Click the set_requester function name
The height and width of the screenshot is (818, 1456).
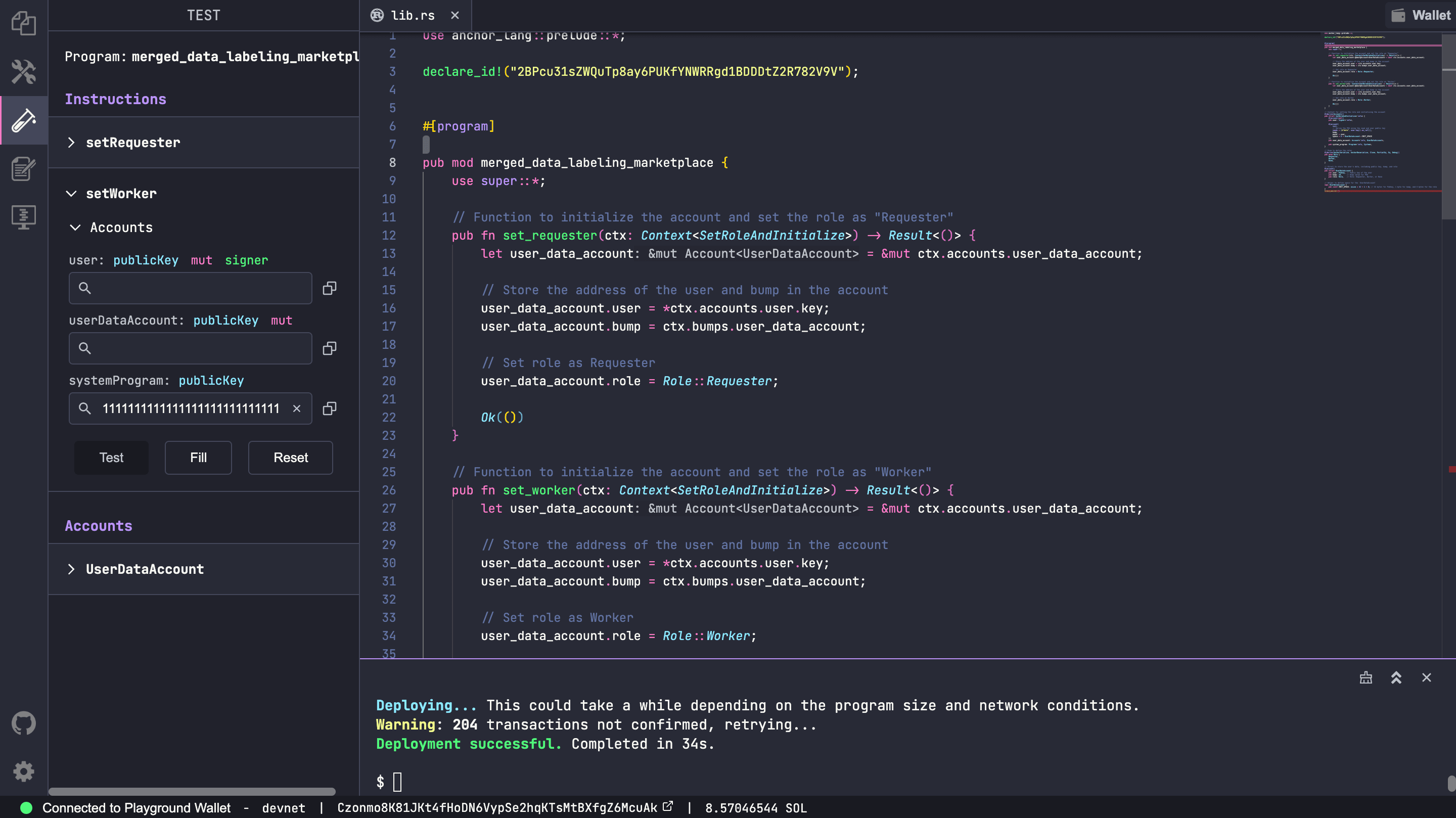click(x=550, y=235)
